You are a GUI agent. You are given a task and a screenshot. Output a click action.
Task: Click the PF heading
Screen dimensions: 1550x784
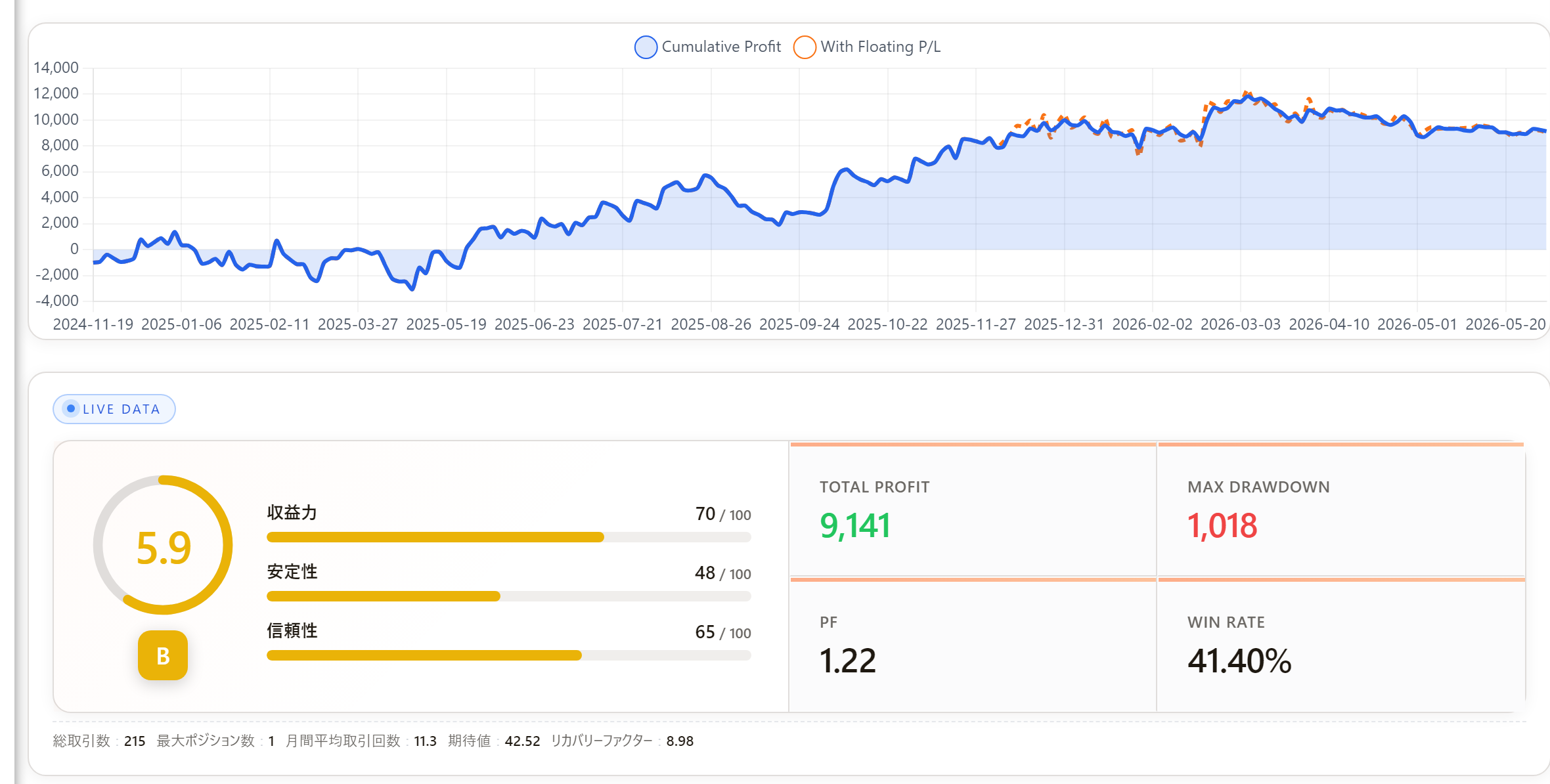point(828,622)
